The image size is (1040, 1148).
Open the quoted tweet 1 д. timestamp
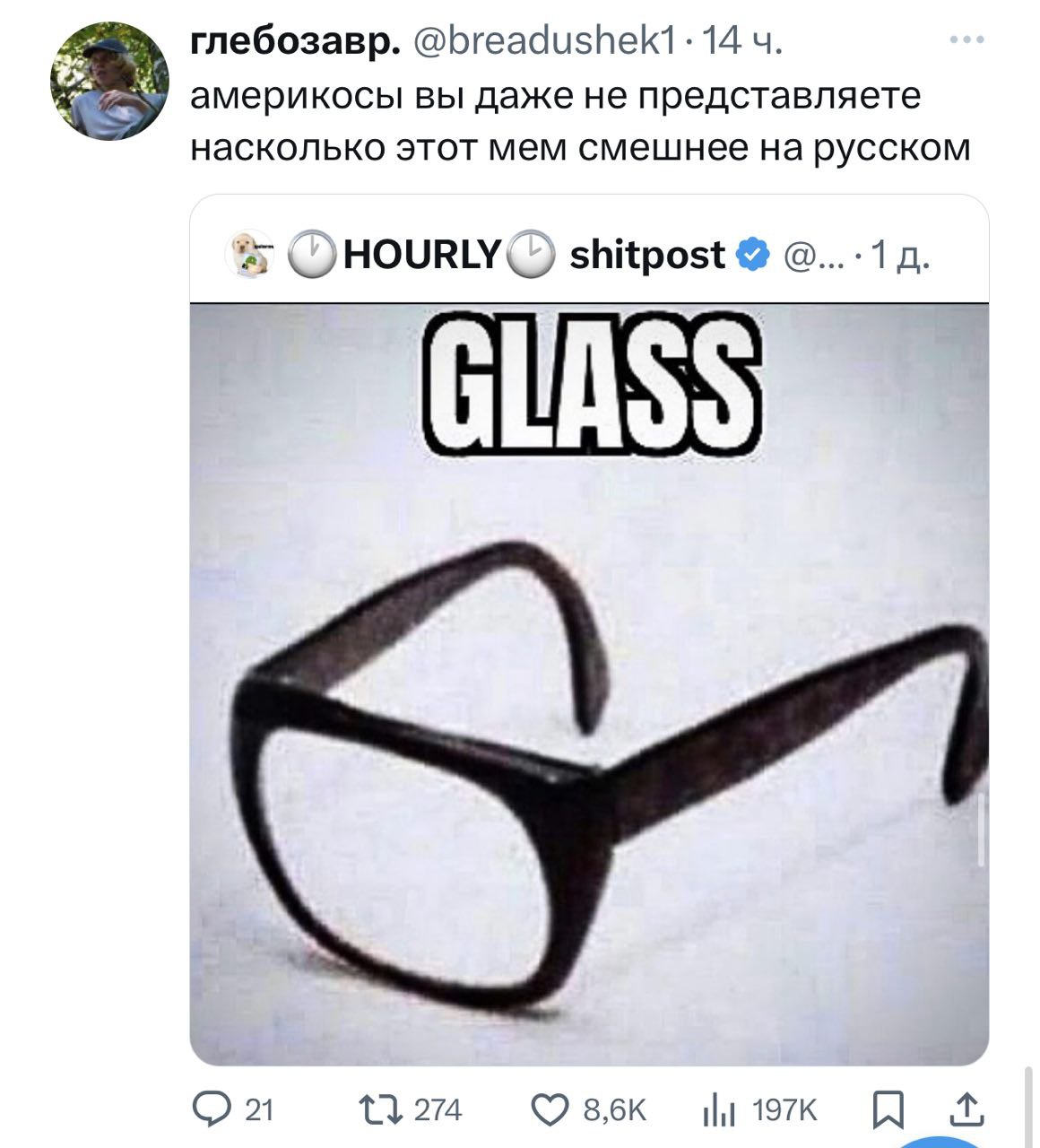902,257
